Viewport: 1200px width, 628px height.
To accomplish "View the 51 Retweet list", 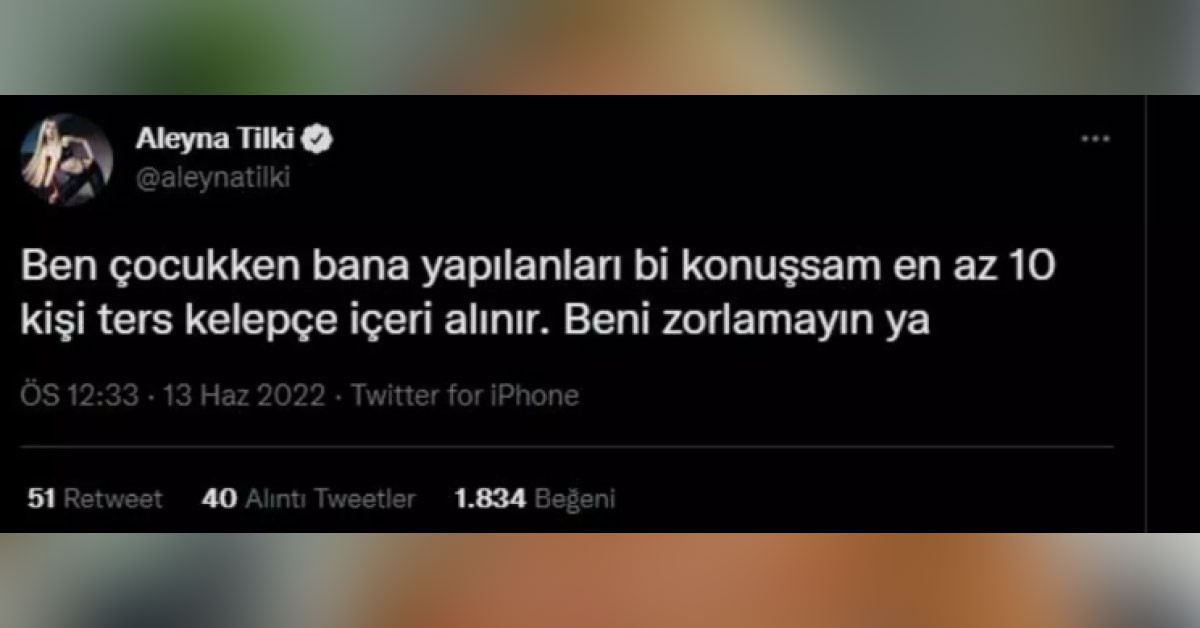I will 95,499.
